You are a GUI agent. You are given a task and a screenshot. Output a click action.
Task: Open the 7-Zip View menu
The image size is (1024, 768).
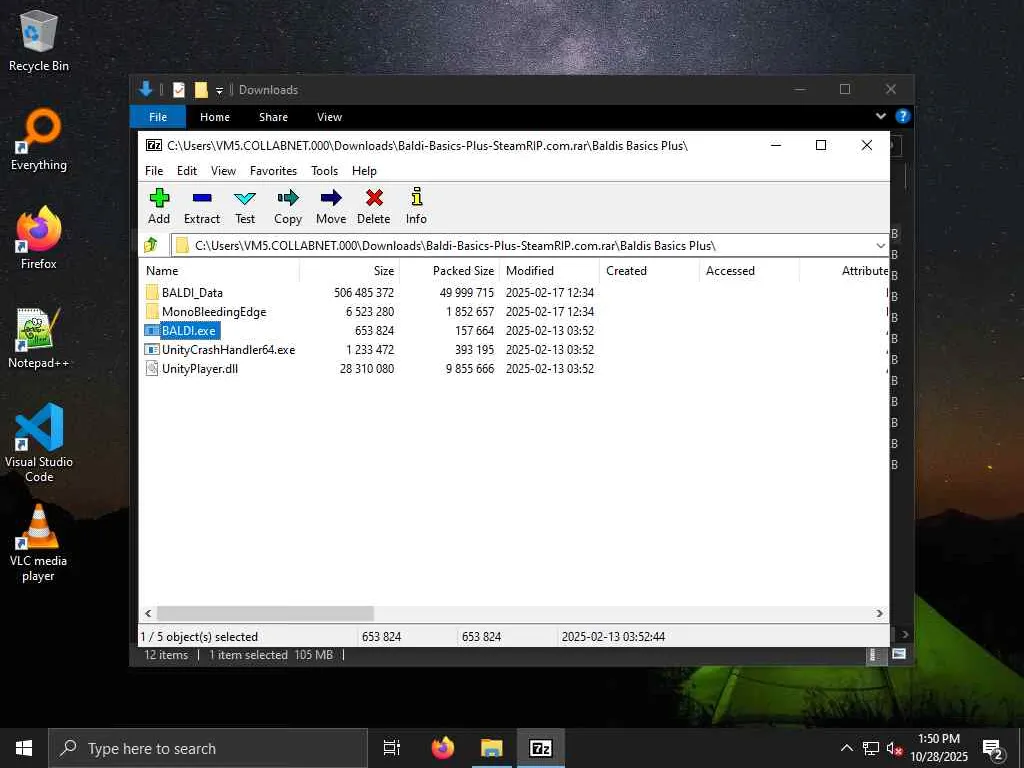click(223, 170)
